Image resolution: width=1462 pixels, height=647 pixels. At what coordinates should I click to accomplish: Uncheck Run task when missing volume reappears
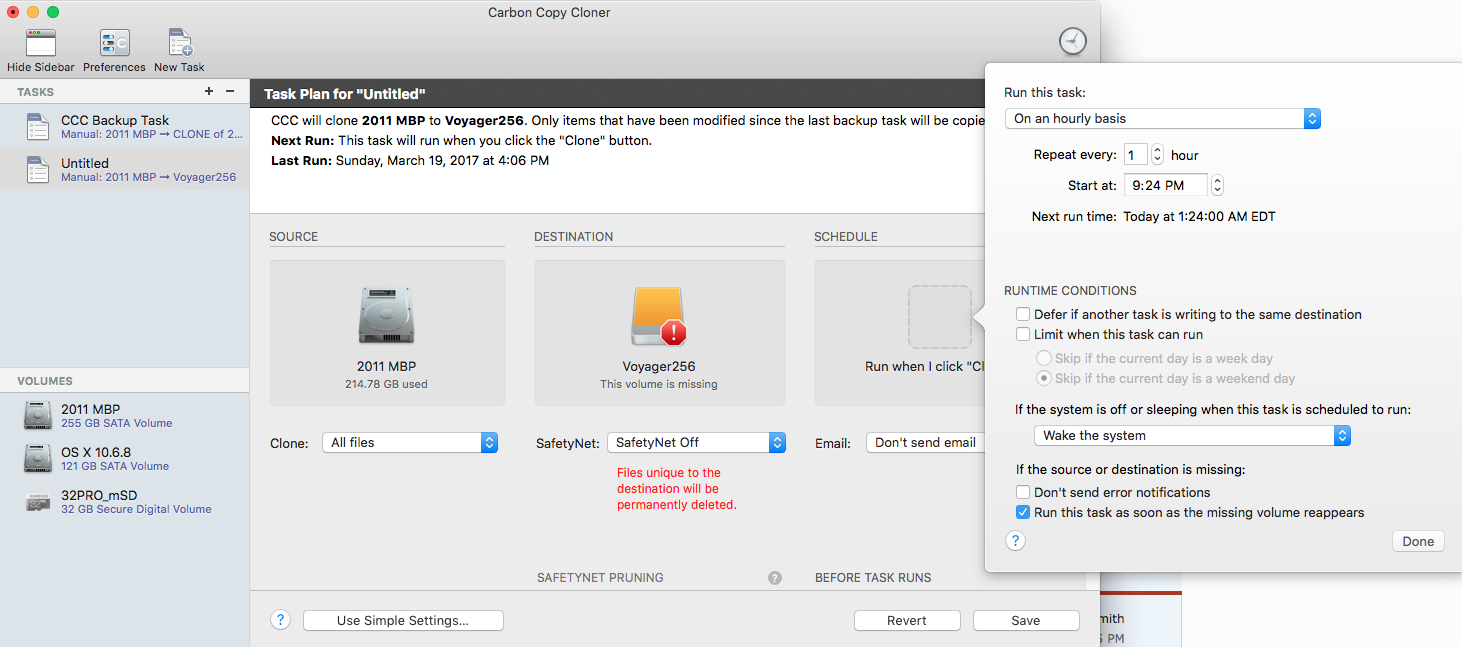pos(1023,512)
